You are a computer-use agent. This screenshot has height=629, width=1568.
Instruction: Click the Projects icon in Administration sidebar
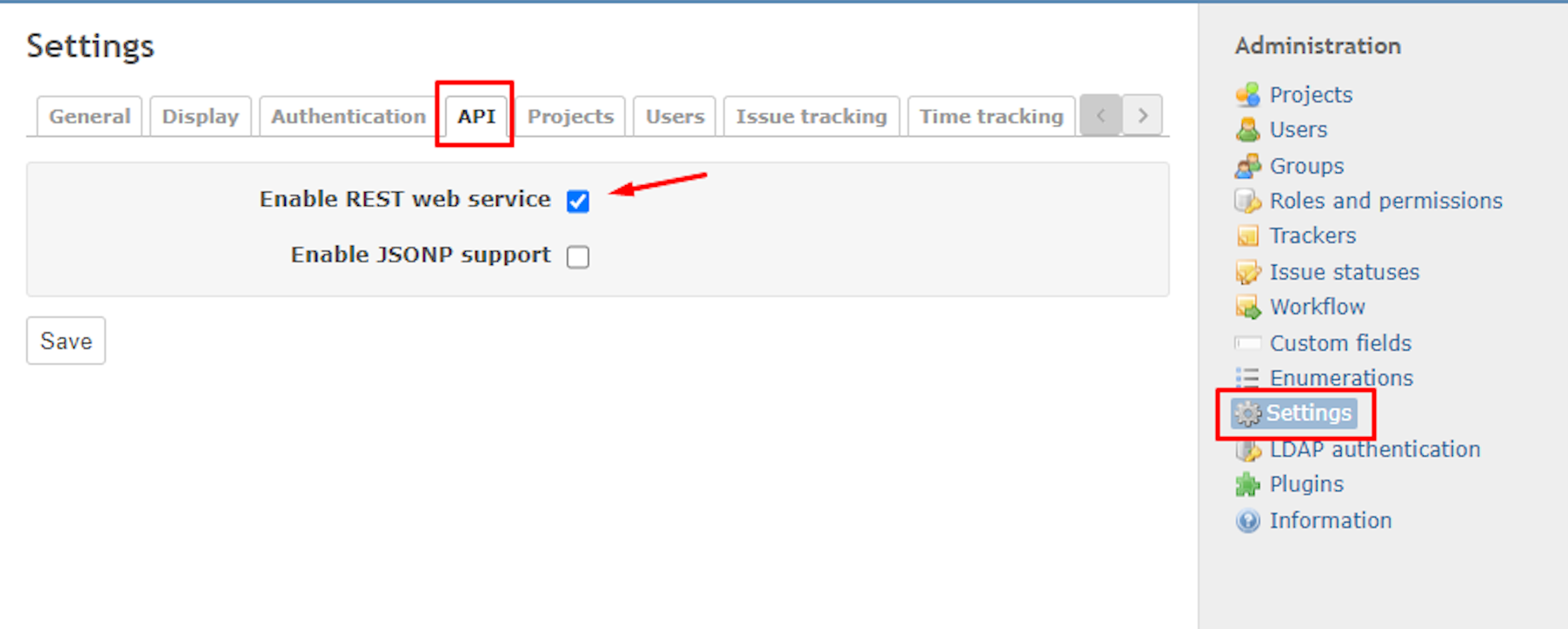tap(1247, 95)
